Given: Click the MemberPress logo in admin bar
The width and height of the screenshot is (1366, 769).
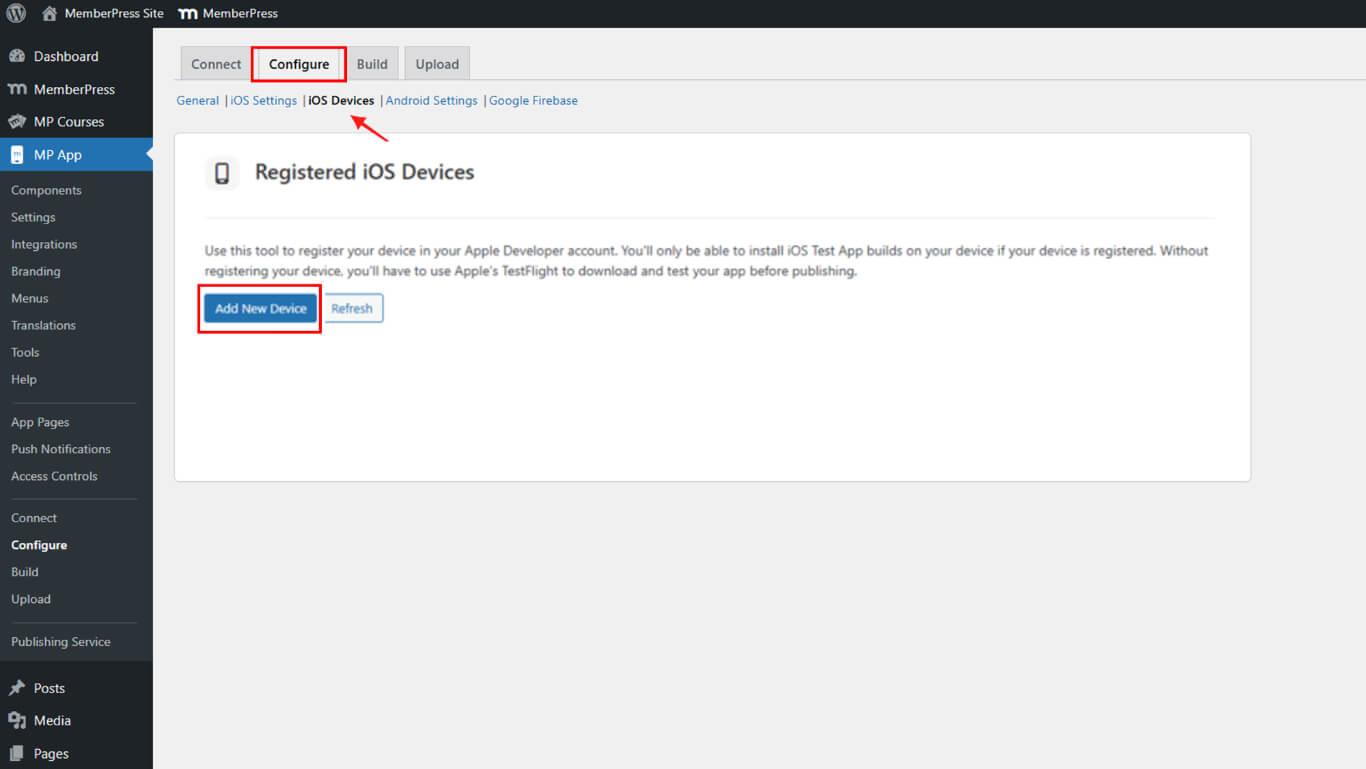Looking at the screenshot, I should pyautogui.click(x=187, y=14).
